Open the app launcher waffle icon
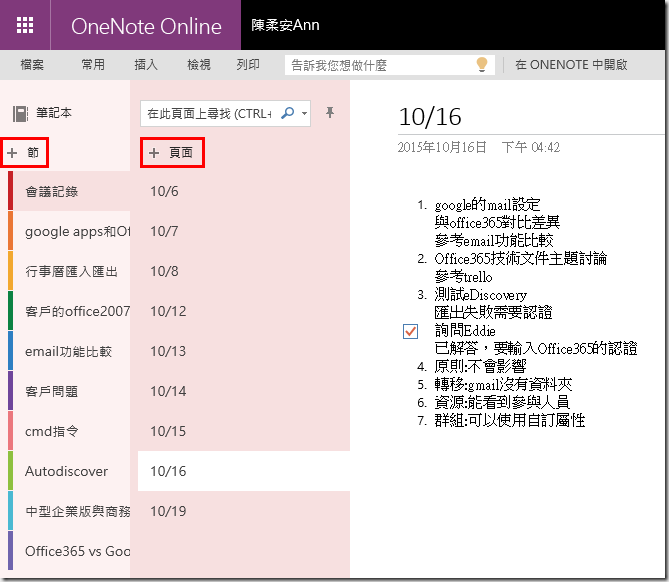669x582 pixels. click(25, 25)
